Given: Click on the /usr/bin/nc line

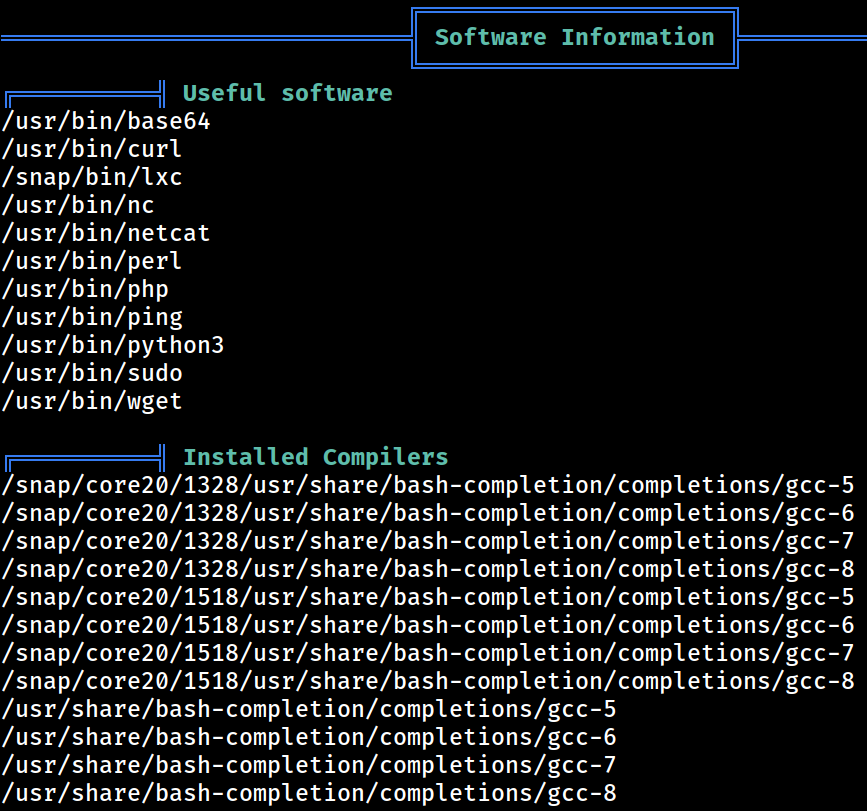Looking at the screenshot, I should click(x=78, y=206).
